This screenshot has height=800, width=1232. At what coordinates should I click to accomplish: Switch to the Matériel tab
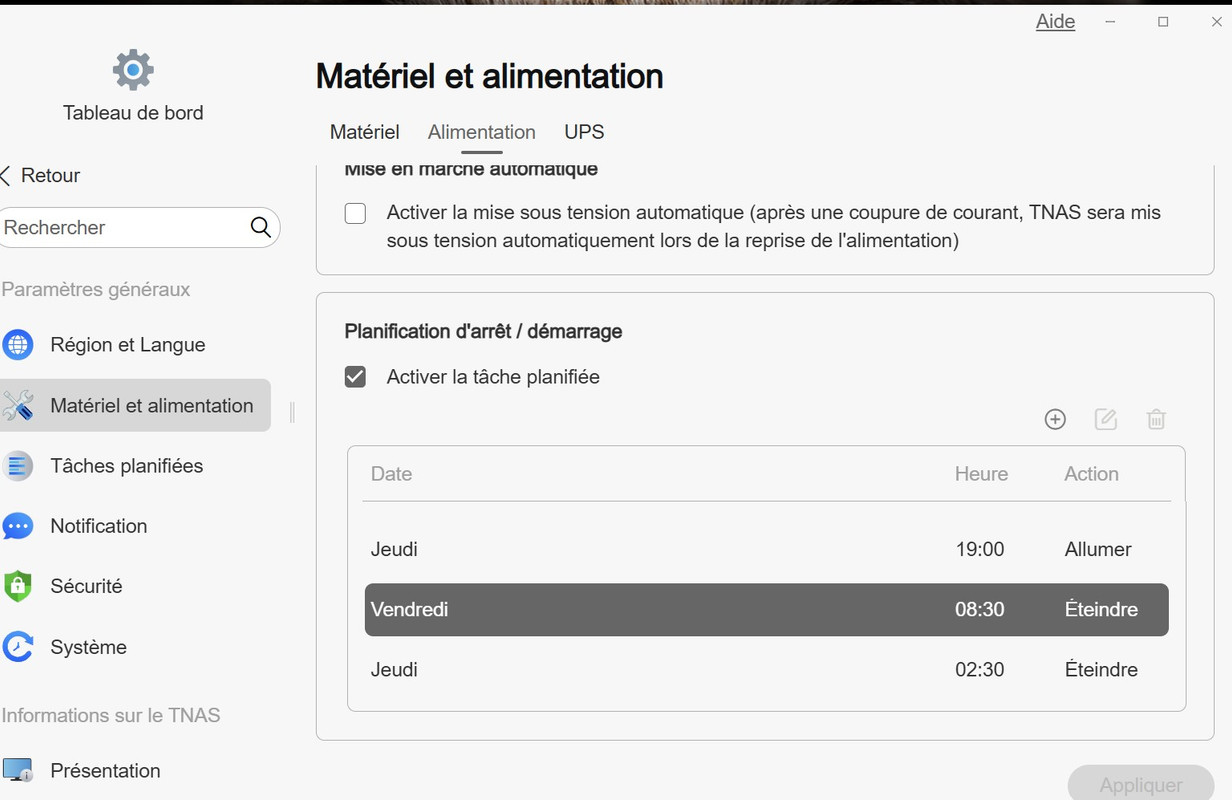pyautogui.click(x=365, y=132)
